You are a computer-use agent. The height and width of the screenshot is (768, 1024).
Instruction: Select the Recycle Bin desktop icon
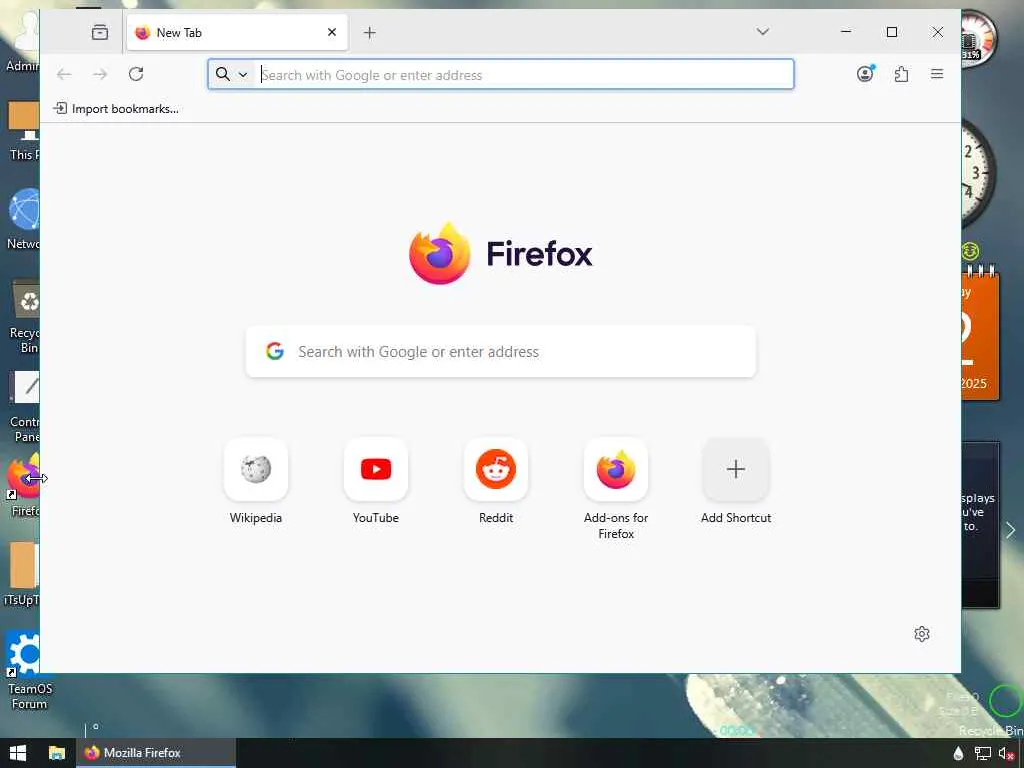click(23, 317)
